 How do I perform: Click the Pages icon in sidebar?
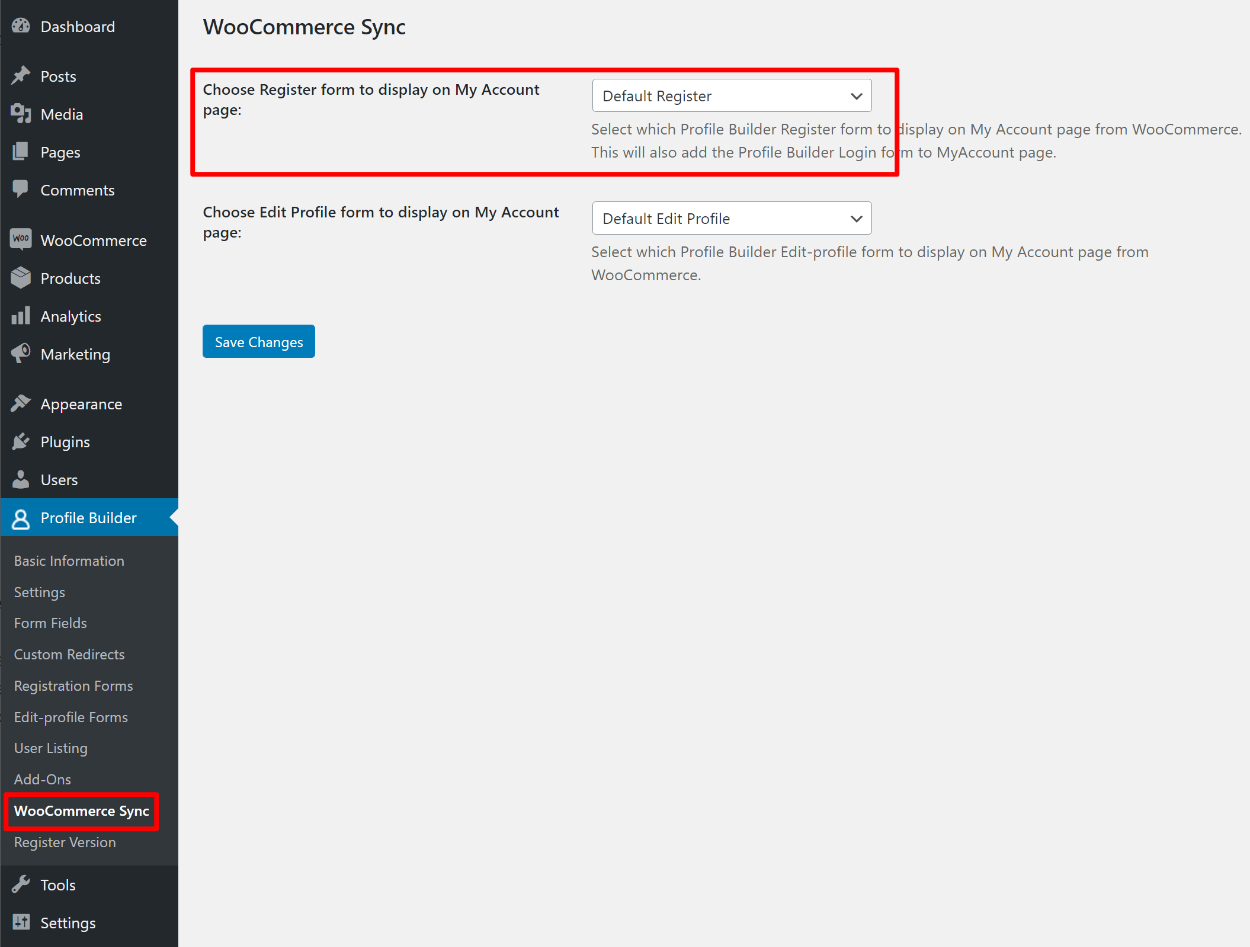click(20, 153)
